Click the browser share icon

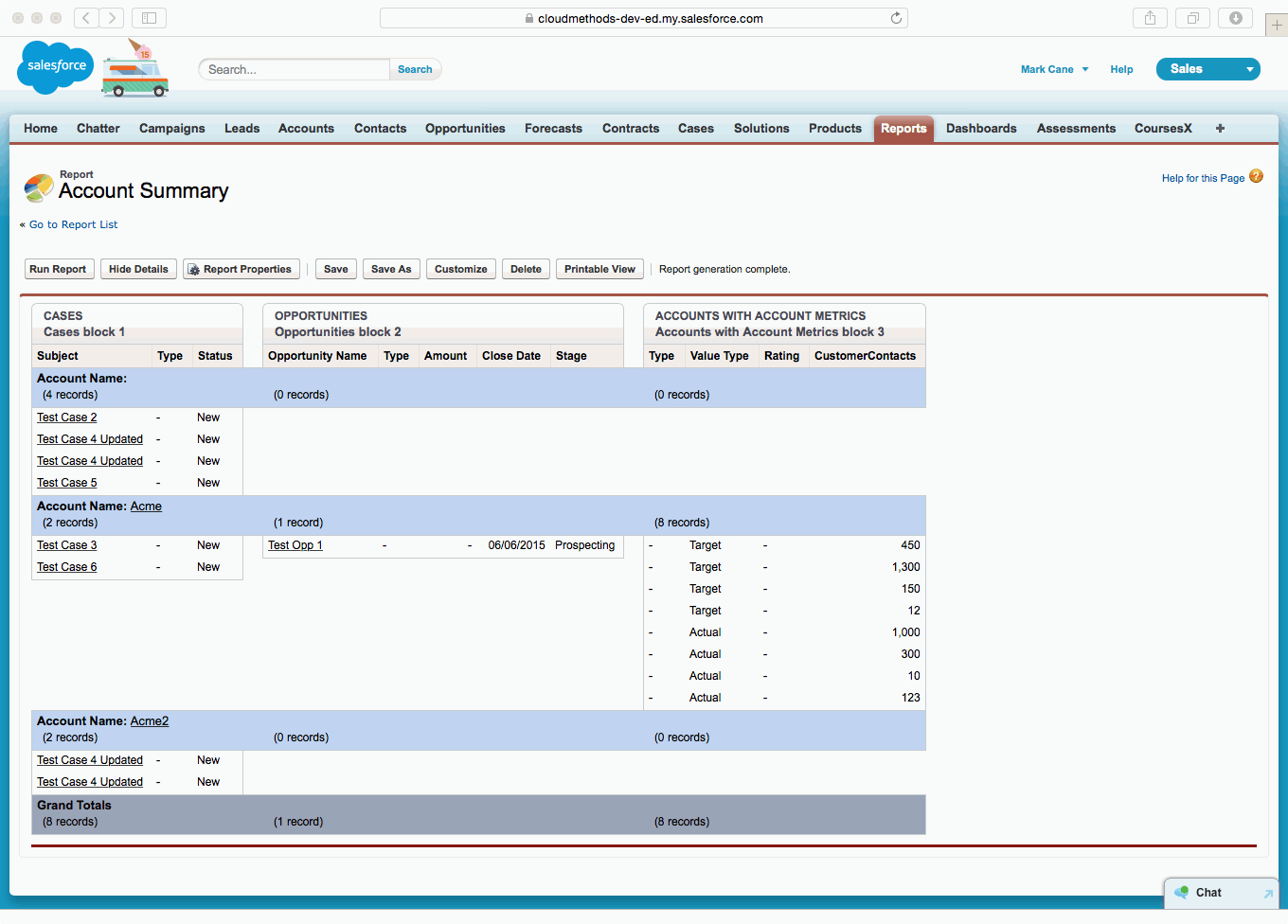pos(1150,17)
